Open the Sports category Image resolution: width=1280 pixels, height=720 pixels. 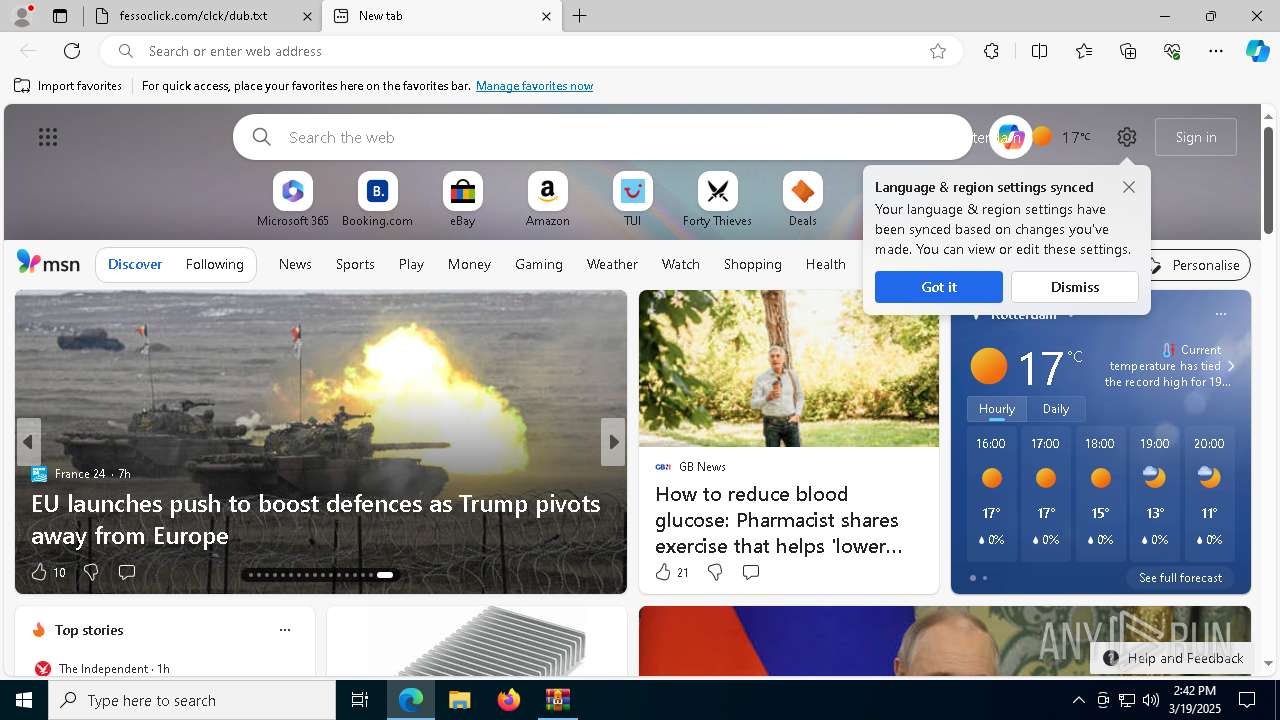point(355,264)
